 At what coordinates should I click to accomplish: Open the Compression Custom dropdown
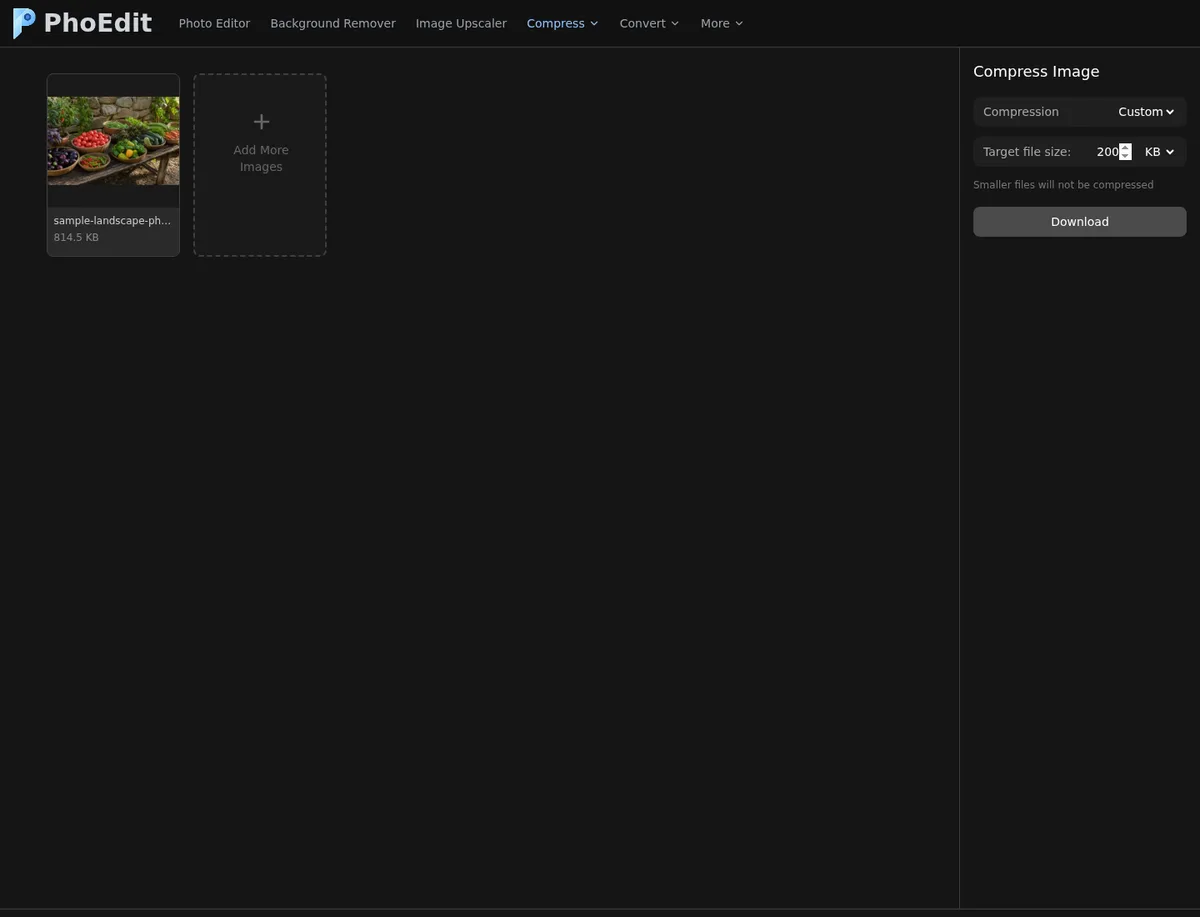[1146, 112]
